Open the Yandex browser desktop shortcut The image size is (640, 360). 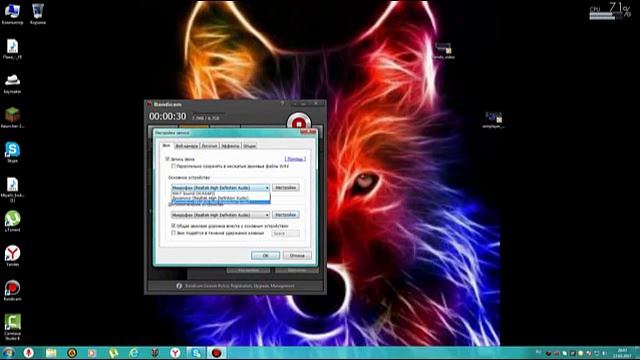12,256
